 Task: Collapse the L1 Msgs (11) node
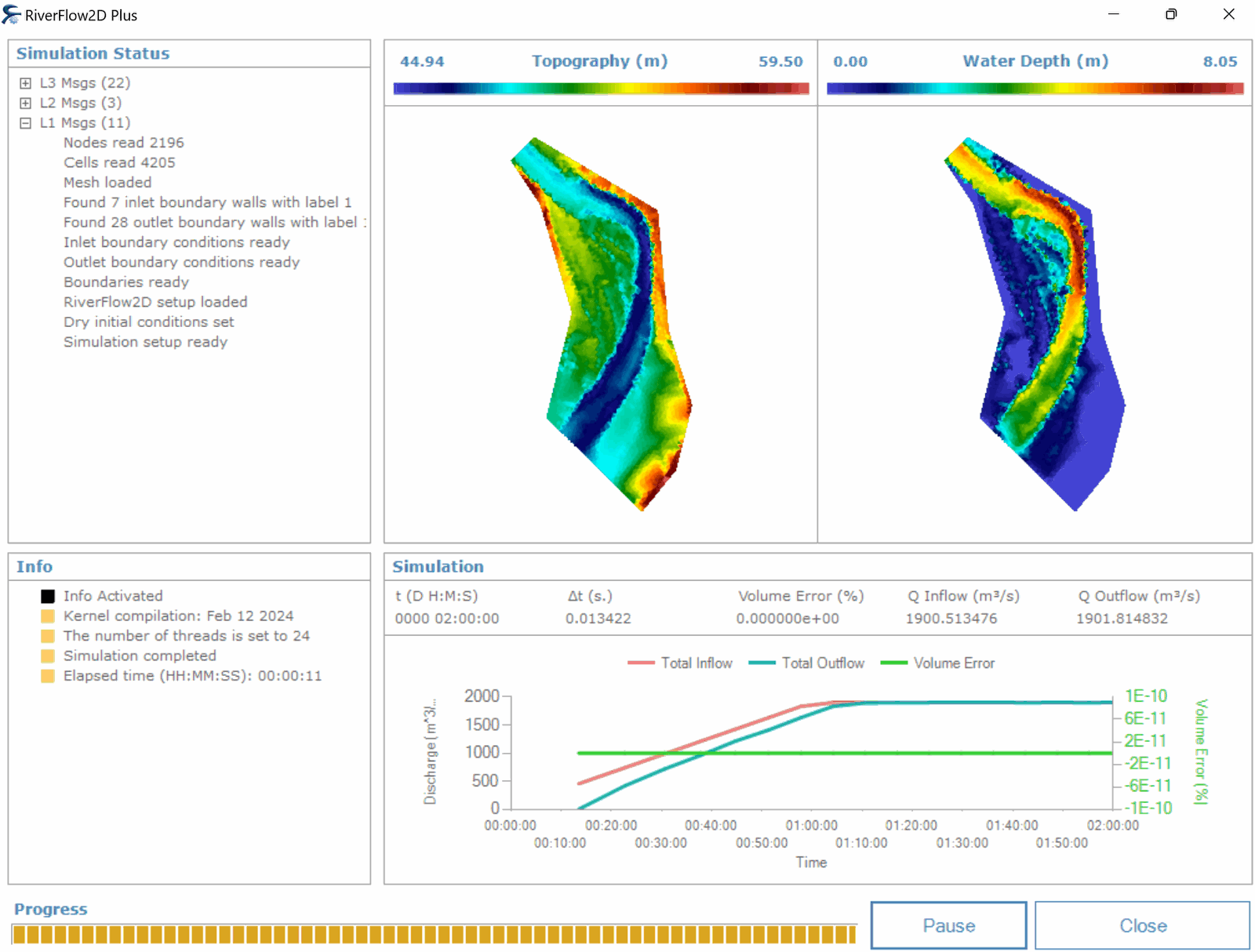pyautogui.click(x=26, y=123)
